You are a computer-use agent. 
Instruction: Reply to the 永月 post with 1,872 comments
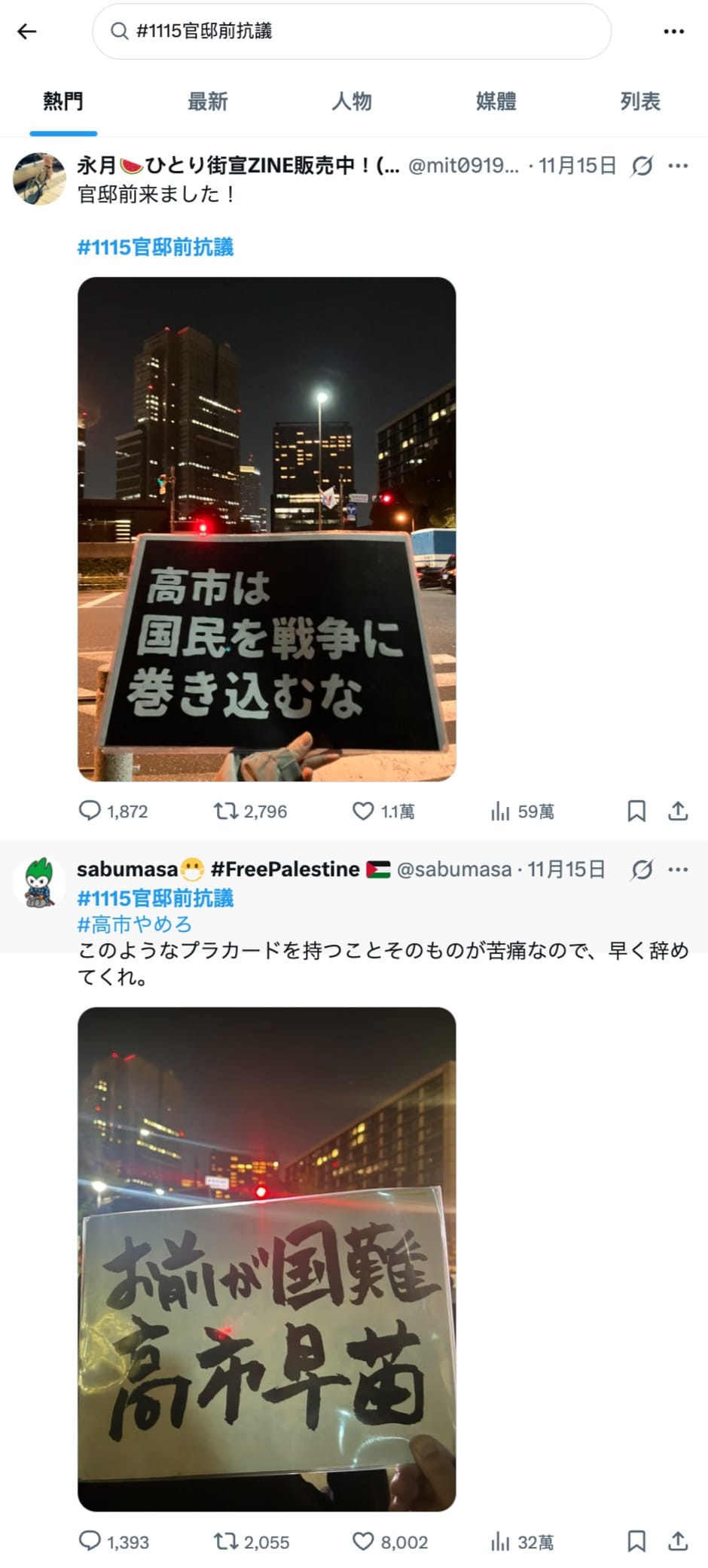[x=114, y=811]
